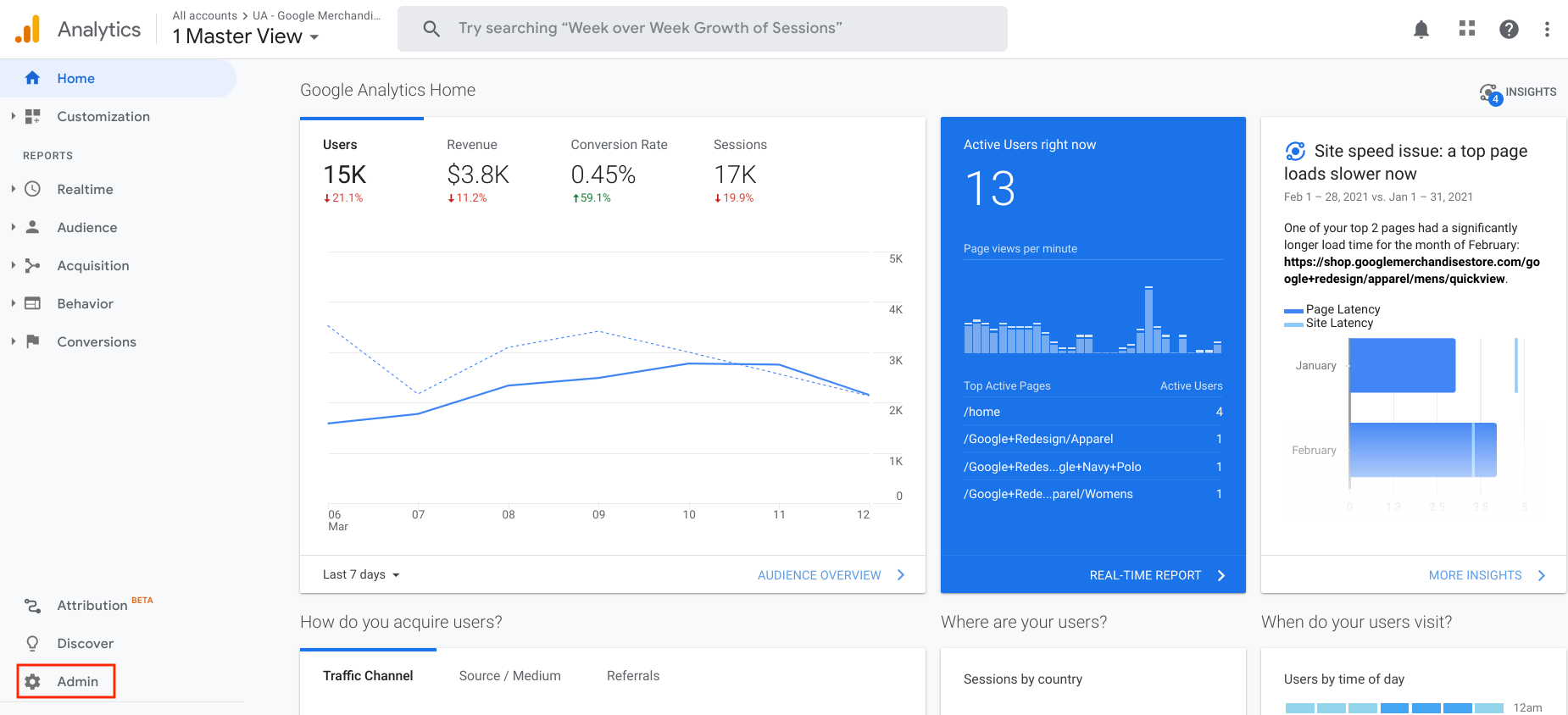Click the Audience person icon
1568x715 pixels.
(x=32, y=227)
